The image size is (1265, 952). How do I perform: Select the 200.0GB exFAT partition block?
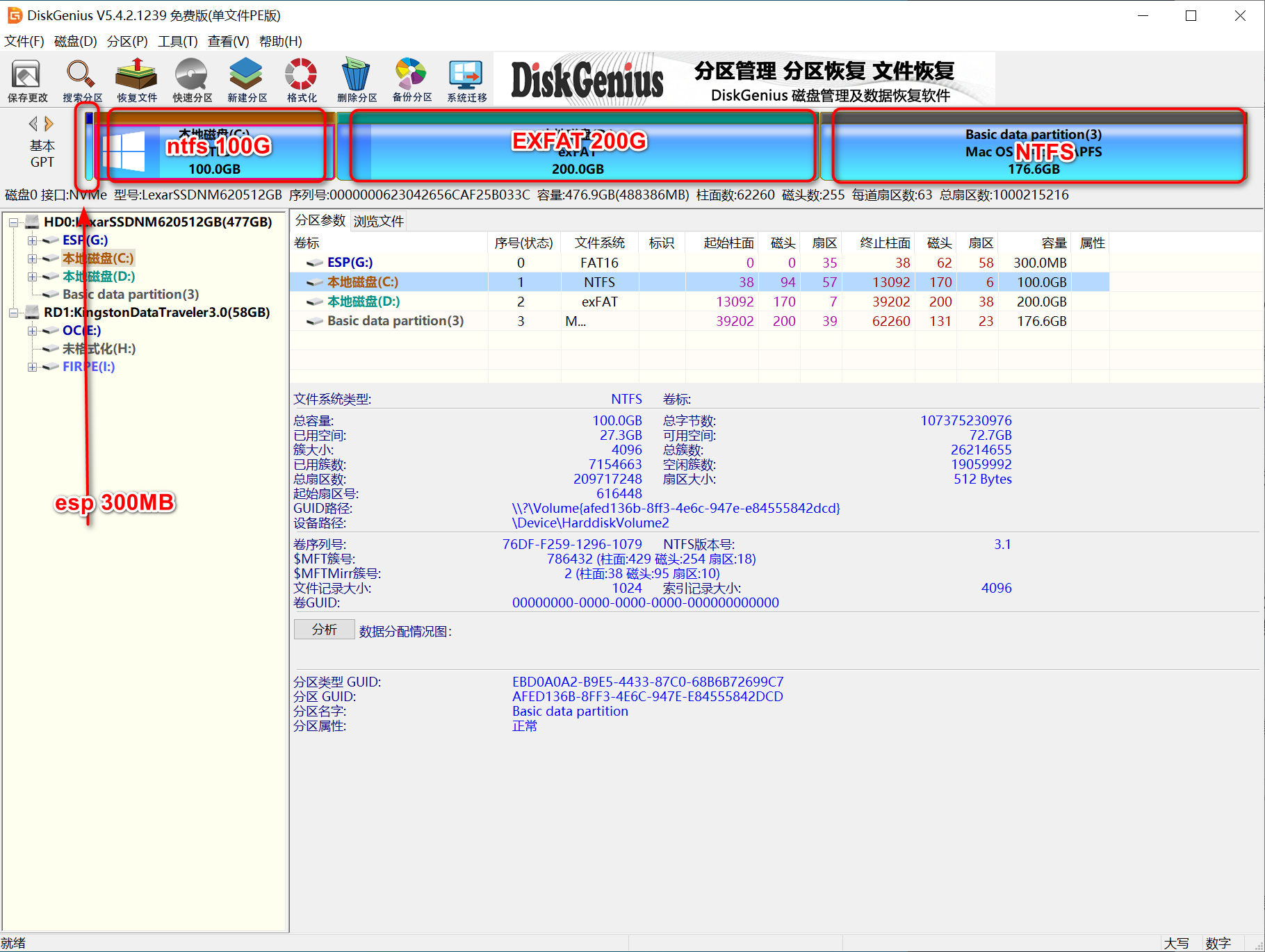578,146
